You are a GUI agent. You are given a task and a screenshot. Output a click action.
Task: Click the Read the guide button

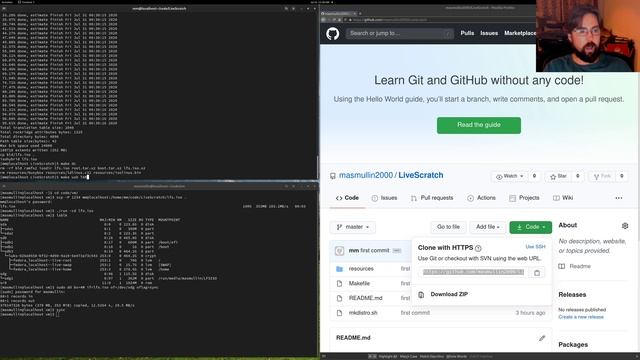click(479, 125)
